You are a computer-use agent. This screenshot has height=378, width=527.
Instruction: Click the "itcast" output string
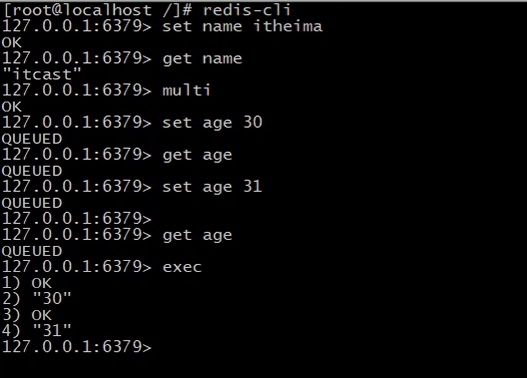pos(42,74)
